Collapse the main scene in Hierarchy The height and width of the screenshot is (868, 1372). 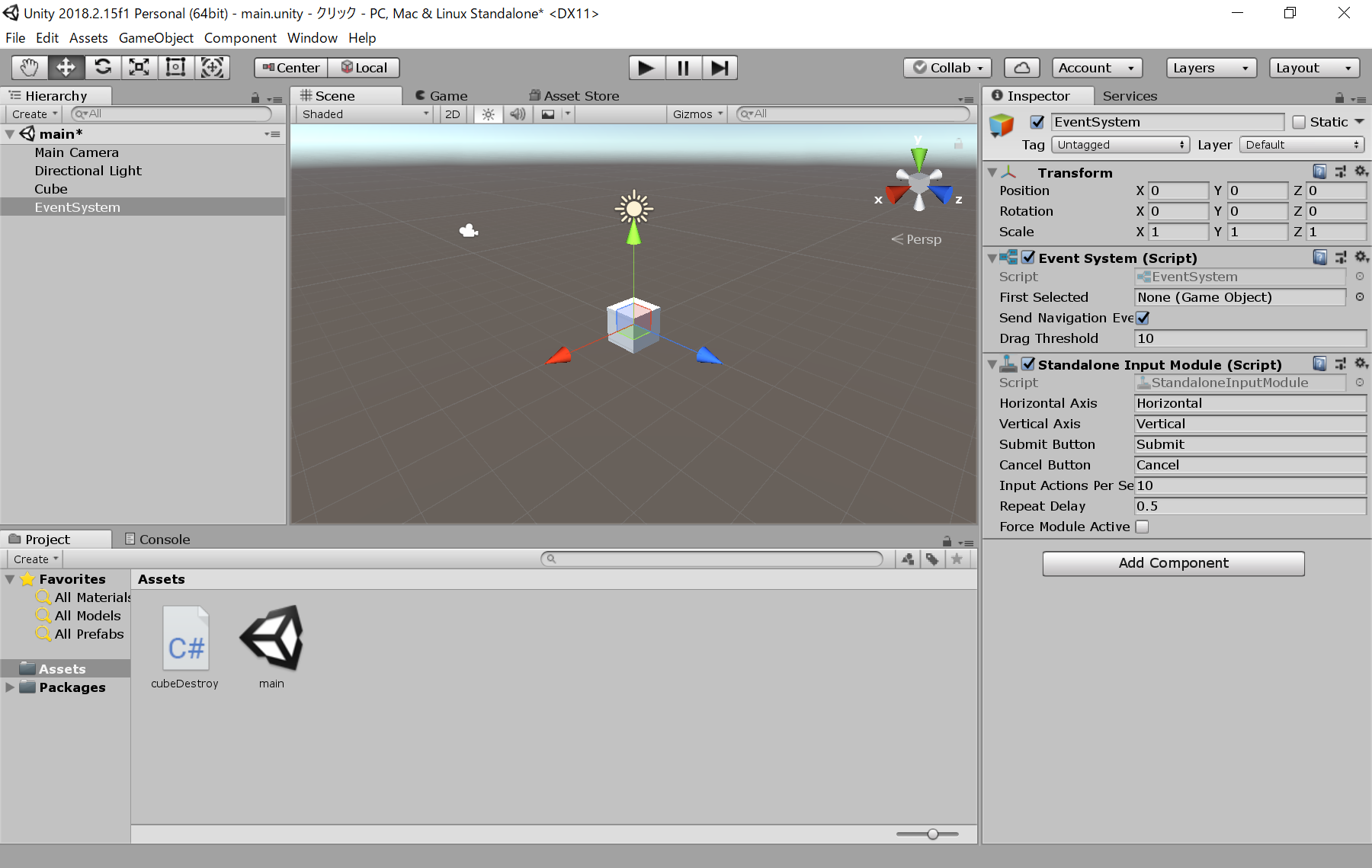pyautogui.click(x=10, y=134)
